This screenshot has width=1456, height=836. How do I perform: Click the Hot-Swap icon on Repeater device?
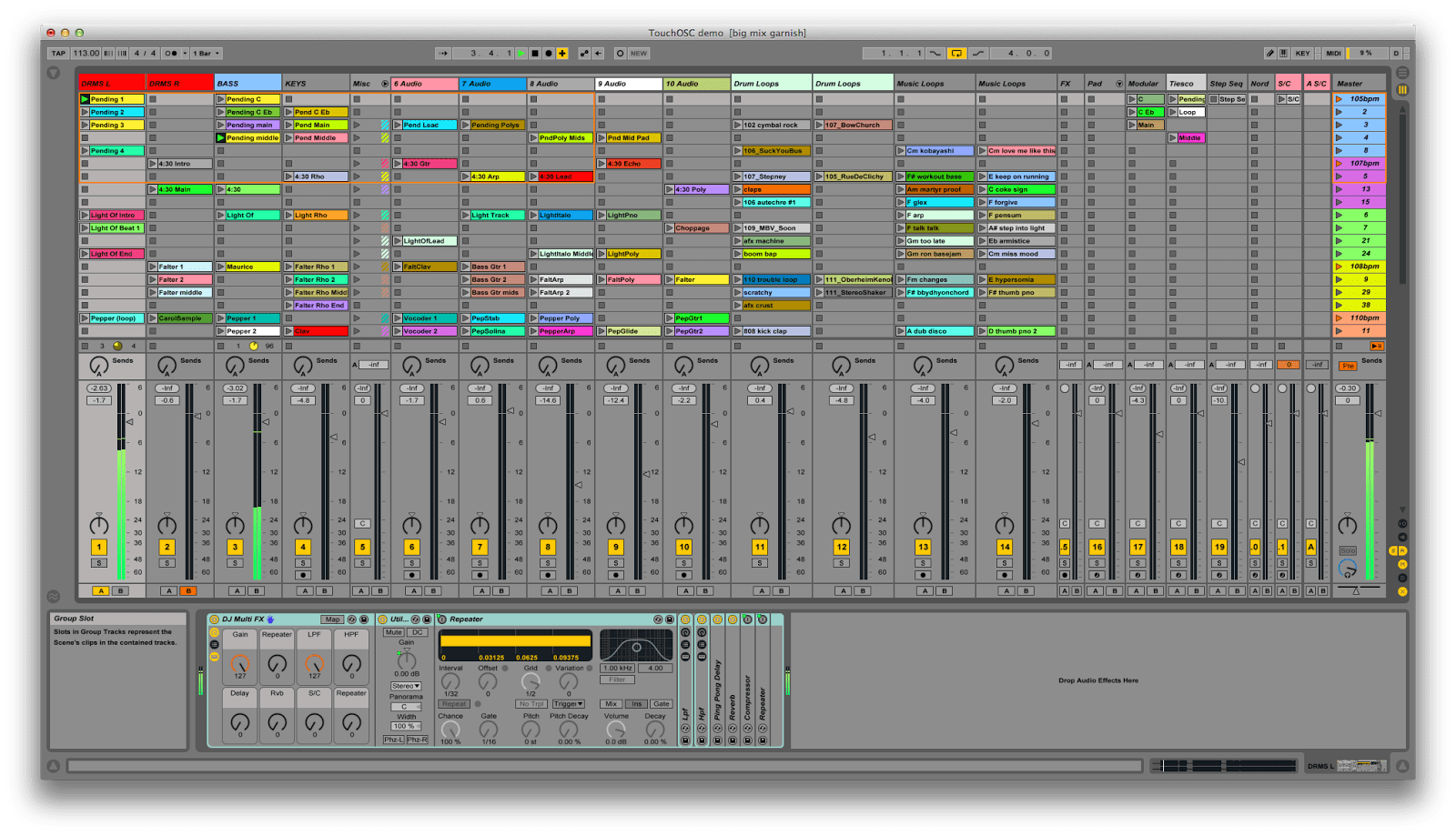657,619
